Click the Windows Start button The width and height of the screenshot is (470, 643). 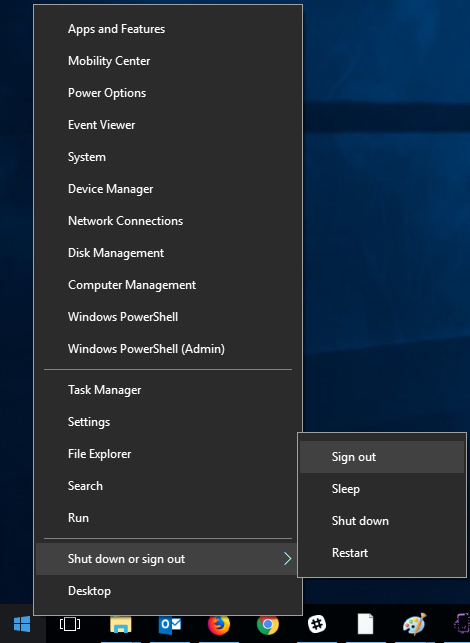click(22, 624)
